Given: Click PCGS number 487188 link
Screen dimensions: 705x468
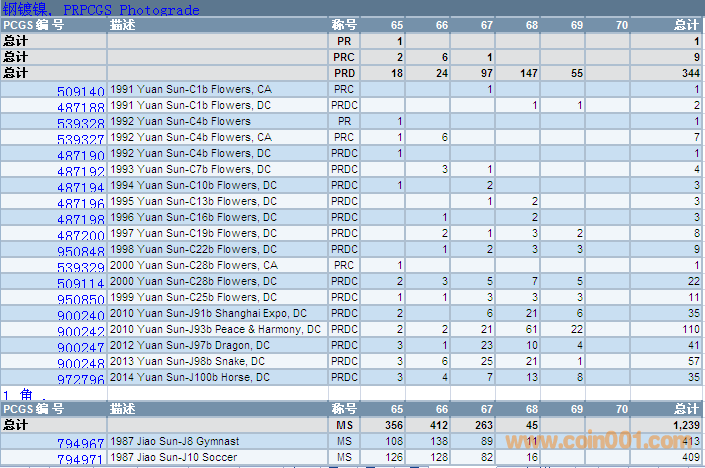Looking at the screenshot, I should (x=81, y=107).
